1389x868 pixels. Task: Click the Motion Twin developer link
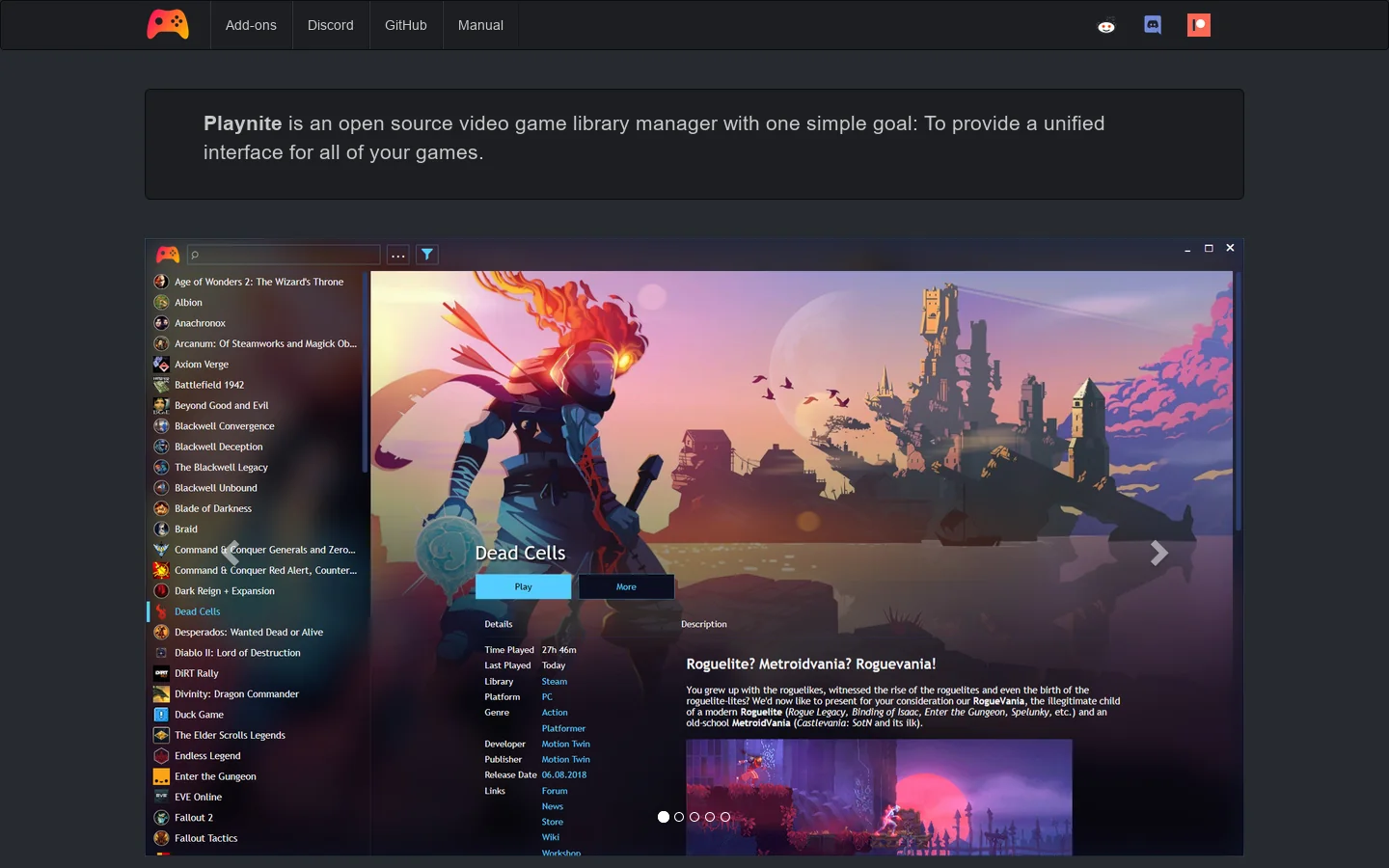tap(566, 744)
